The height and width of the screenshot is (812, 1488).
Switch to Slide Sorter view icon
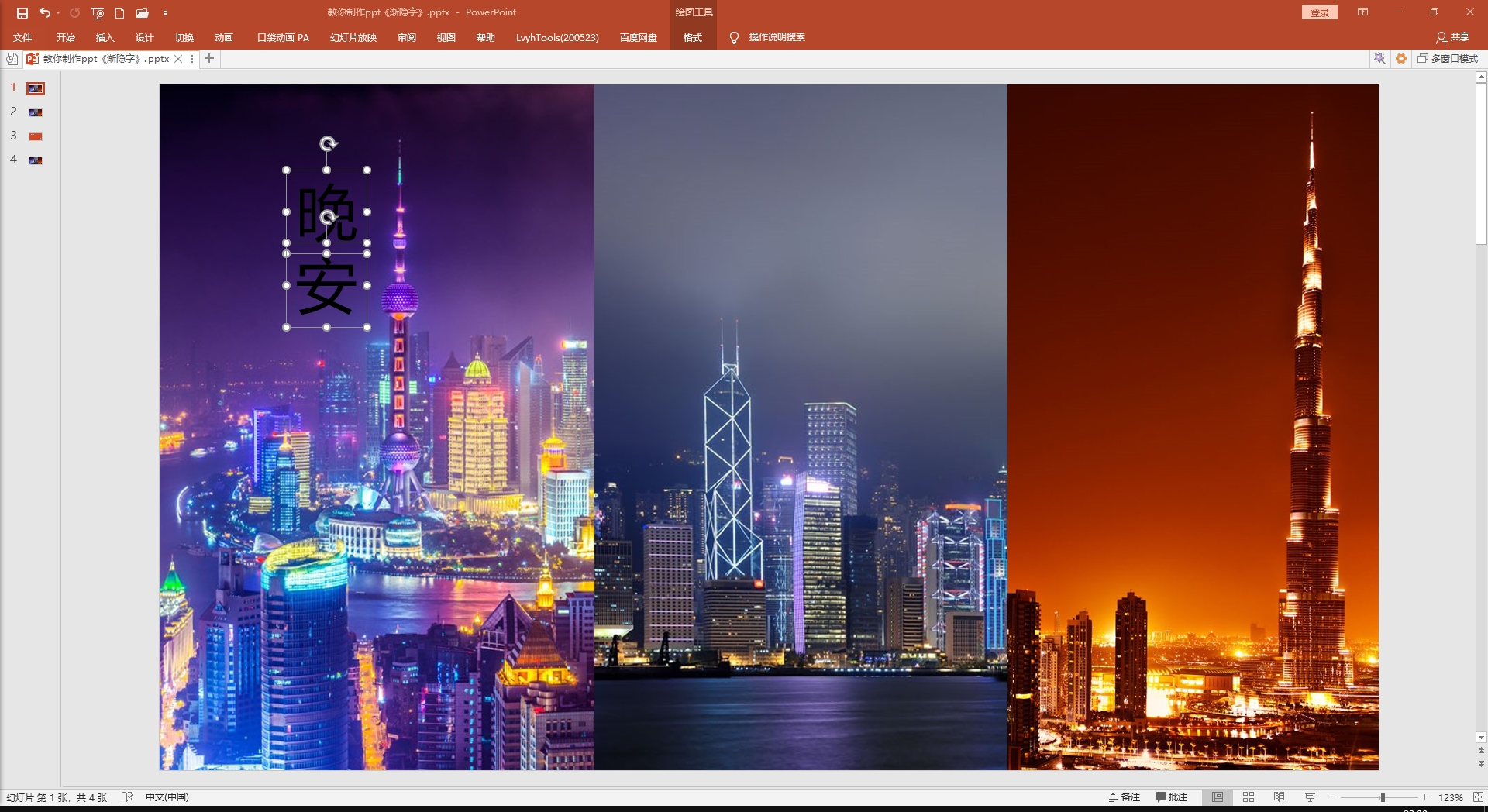point(1249,797)
